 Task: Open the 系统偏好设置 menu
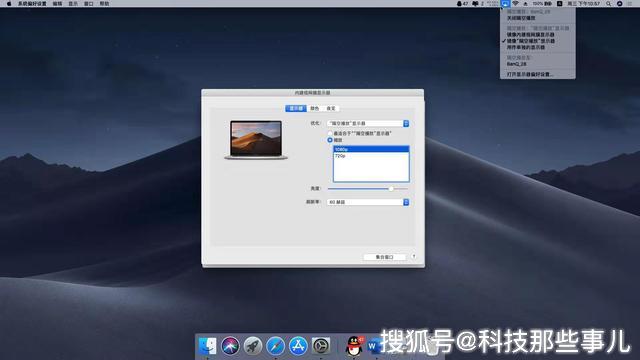tap(32, 3)
